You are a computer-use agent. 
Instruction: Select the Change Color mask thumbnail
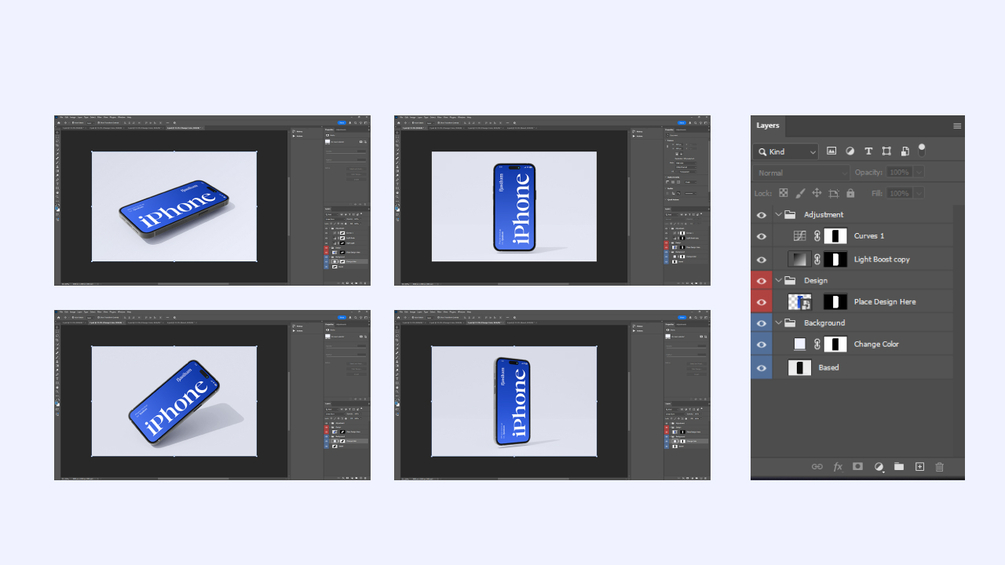click(x=835, y=344)
